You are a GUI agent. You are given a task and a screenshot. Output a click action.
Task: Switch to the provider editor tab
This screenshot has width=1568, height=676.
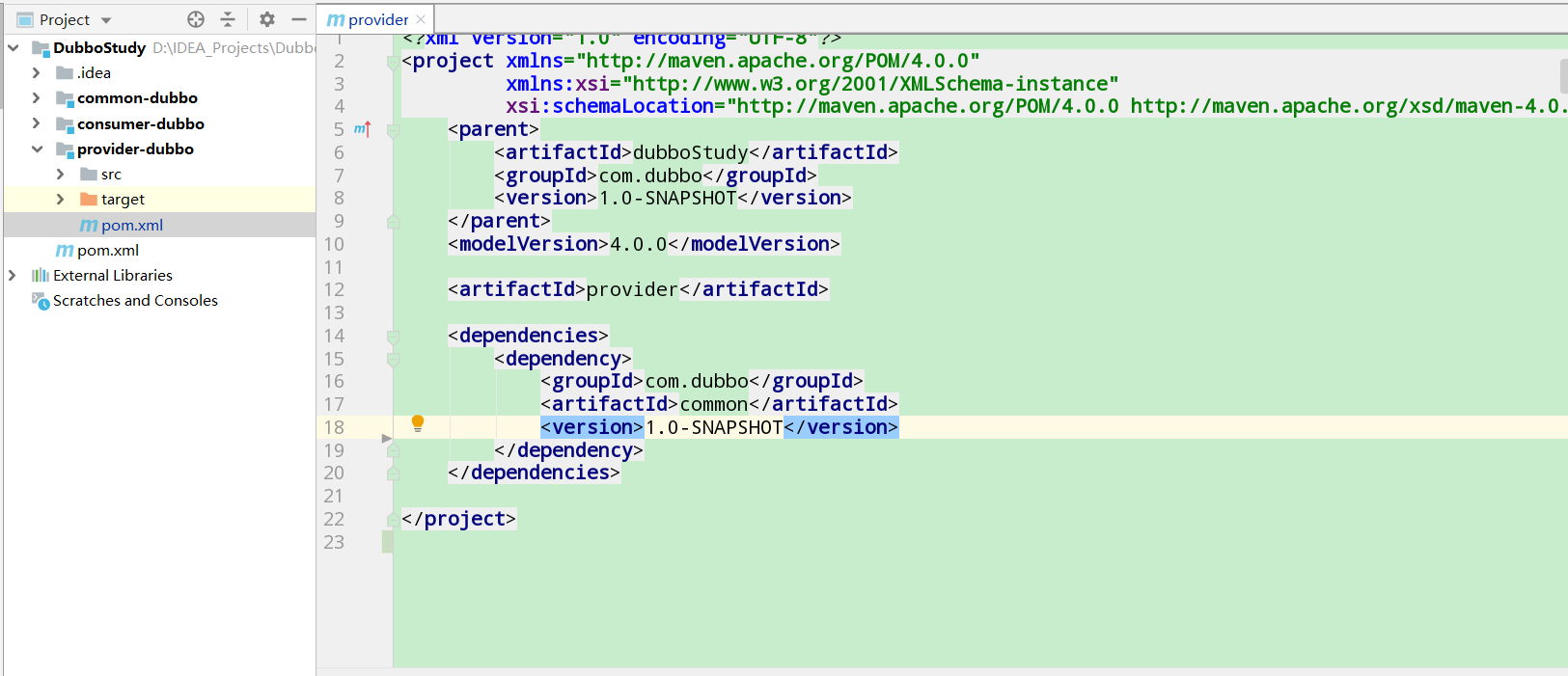click(x=377, y=19)
